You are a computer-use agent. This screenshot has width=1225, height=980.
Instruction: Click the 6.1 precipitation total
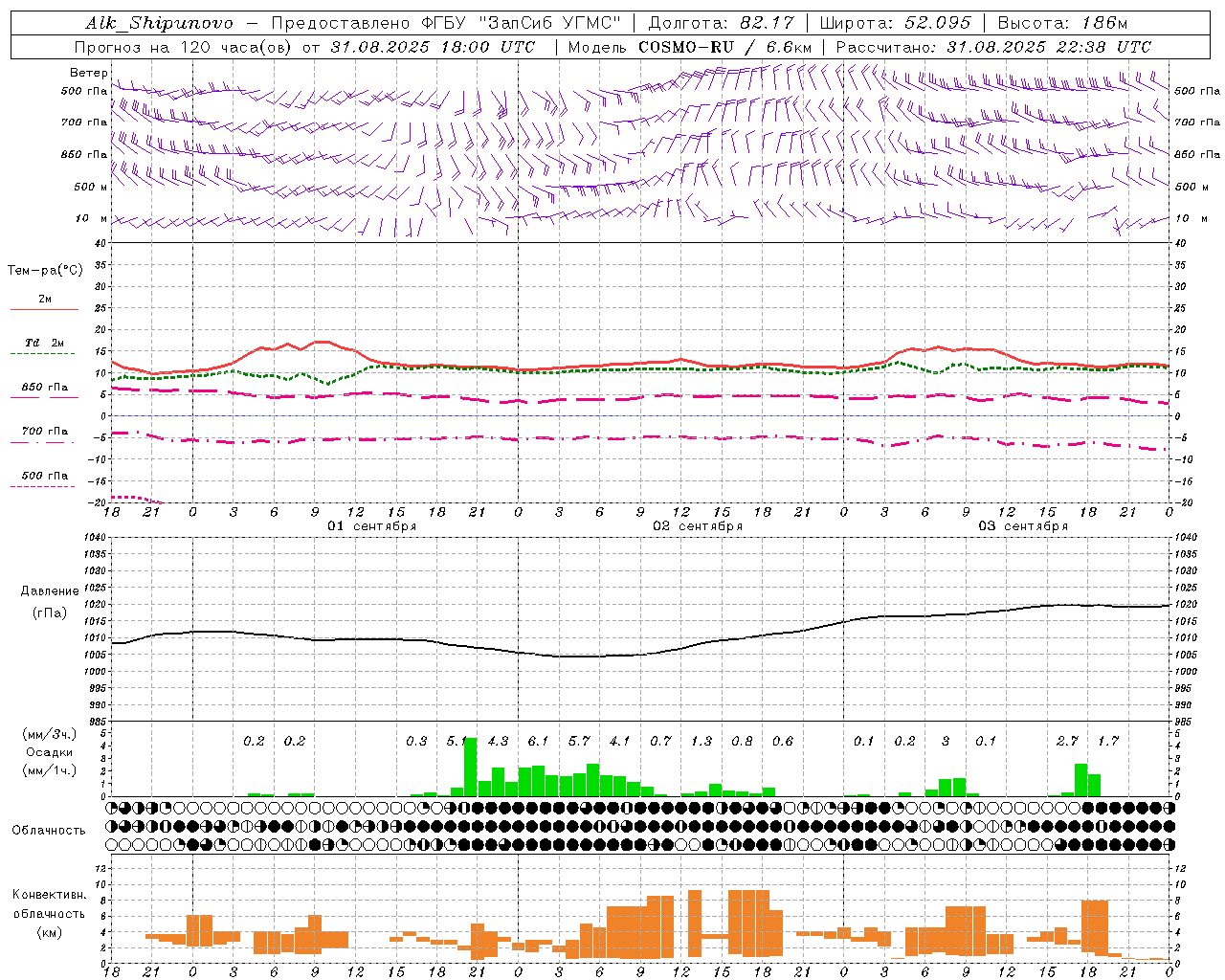coord(539,741)
